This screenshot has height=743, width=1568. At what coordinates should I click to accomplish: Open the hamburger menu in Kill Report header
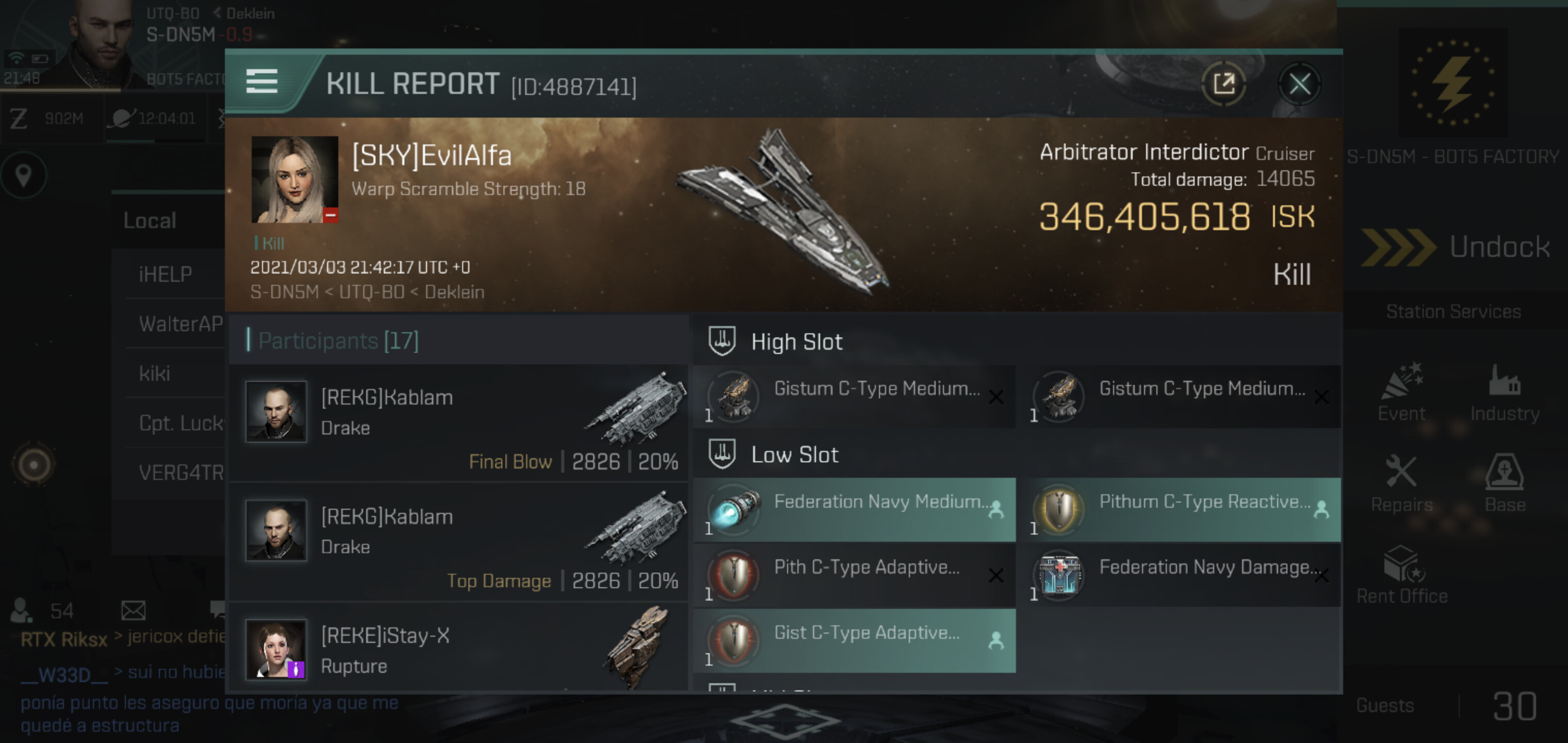click(262, 81)
